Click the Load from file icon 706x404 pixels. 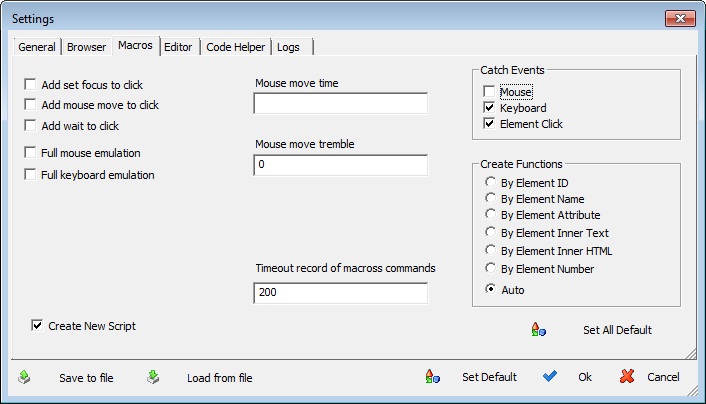[x=153, y=377]
